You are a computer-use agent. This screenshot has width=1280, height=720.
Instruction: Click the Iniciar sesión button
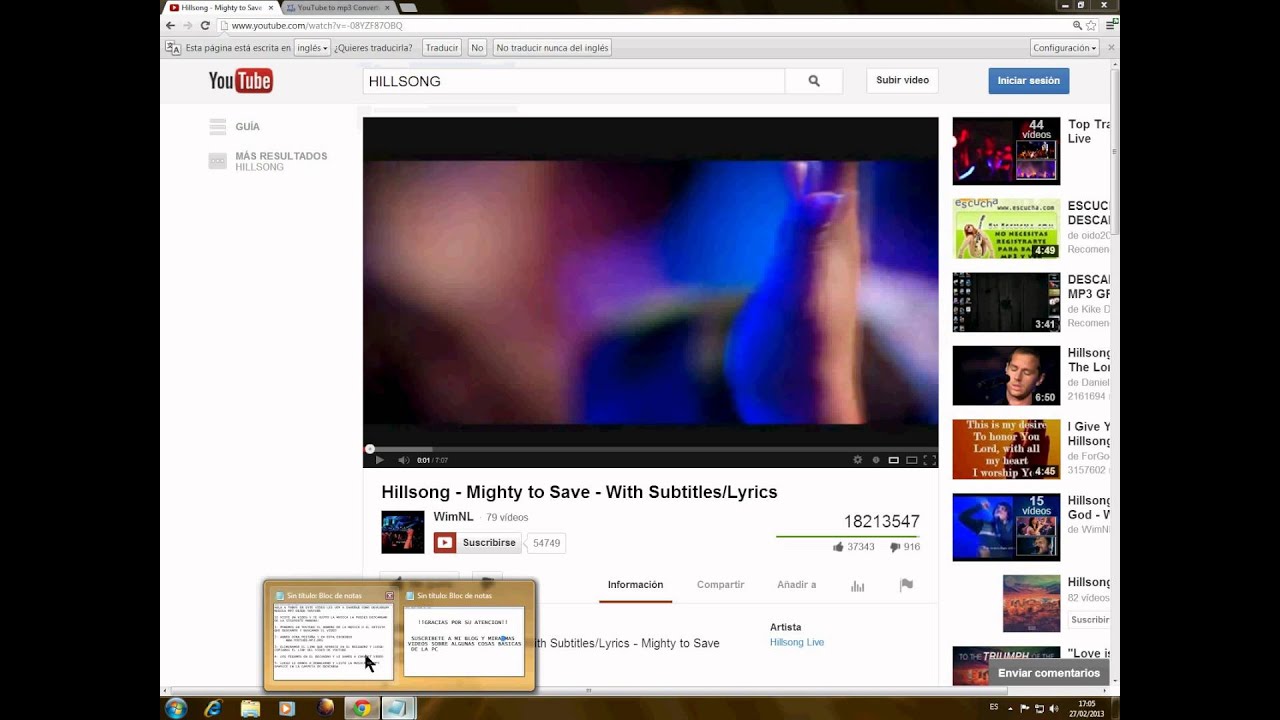pyautogui.click(x=1028, y=80)
